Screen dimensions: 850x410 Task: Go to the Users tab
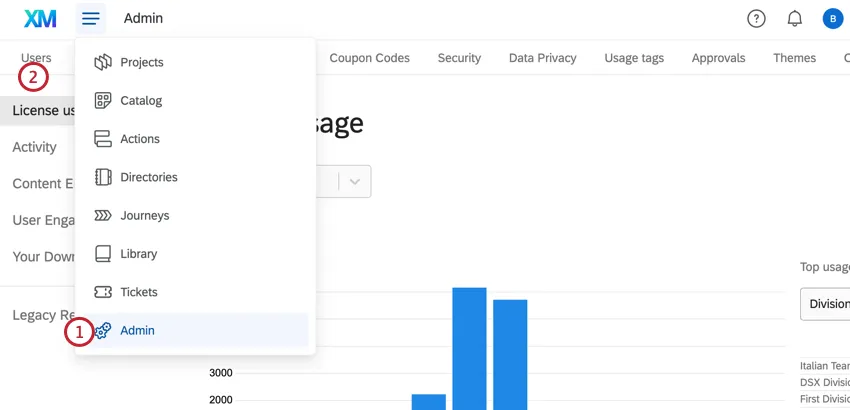36,58
